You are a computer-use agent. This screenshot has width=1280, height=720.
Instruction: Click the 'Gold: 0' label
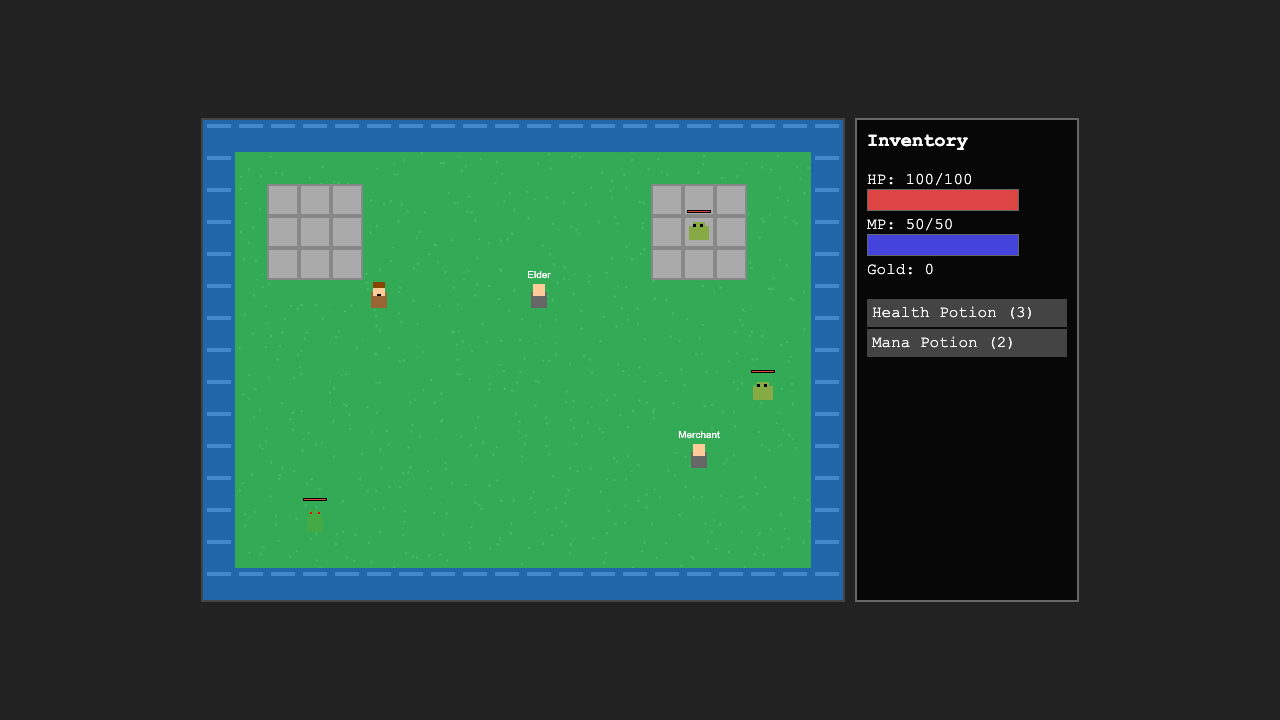click(x=900, y=270)
